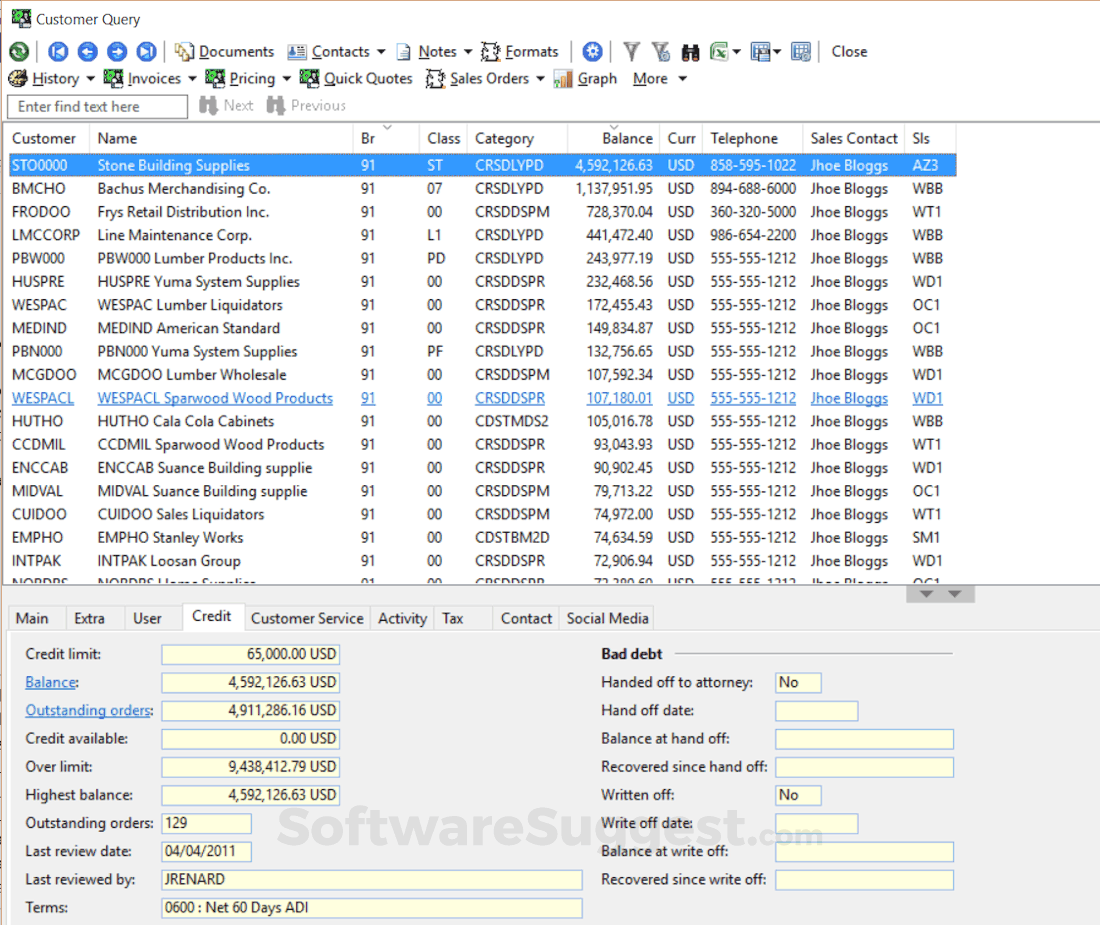The height and width of the screenshot is (925, 1100).
Task: Click the Close button in toolbar
Action: pyautogui.click(x=849, y=52)
